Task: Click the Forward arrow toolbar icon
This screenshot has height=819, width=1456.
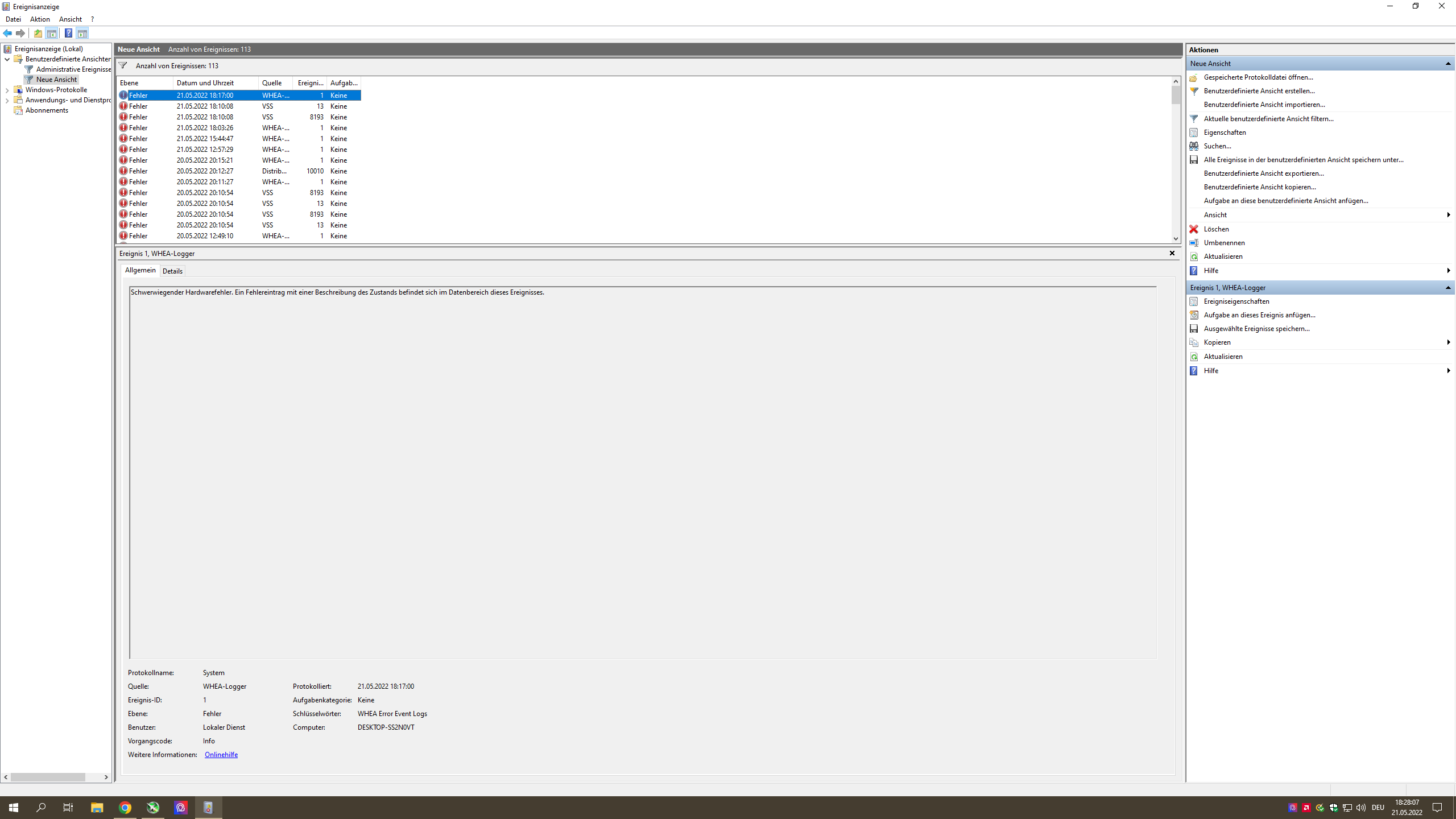Action: (x=20, y=33)
